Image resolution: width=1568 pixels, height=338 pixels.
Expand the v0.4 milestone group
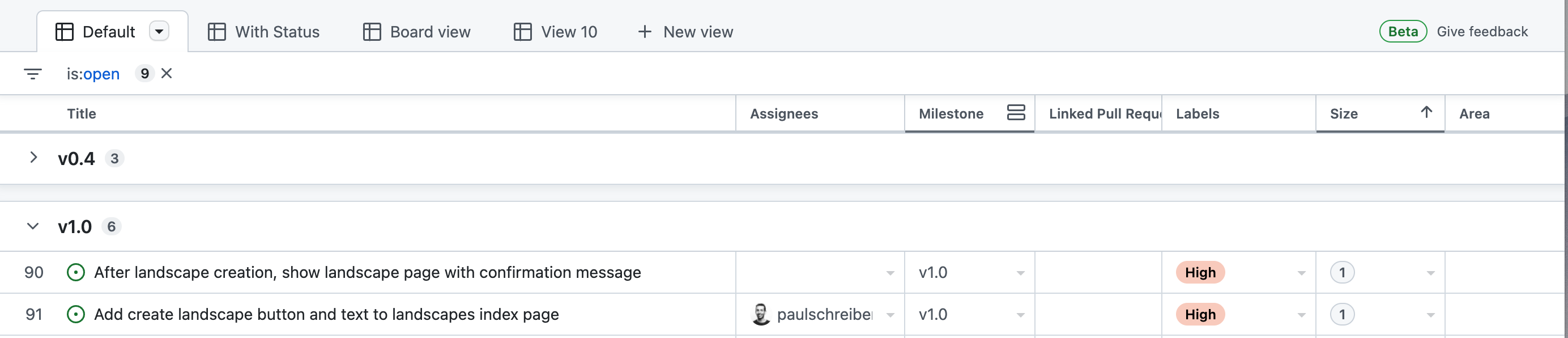point(33,158)
